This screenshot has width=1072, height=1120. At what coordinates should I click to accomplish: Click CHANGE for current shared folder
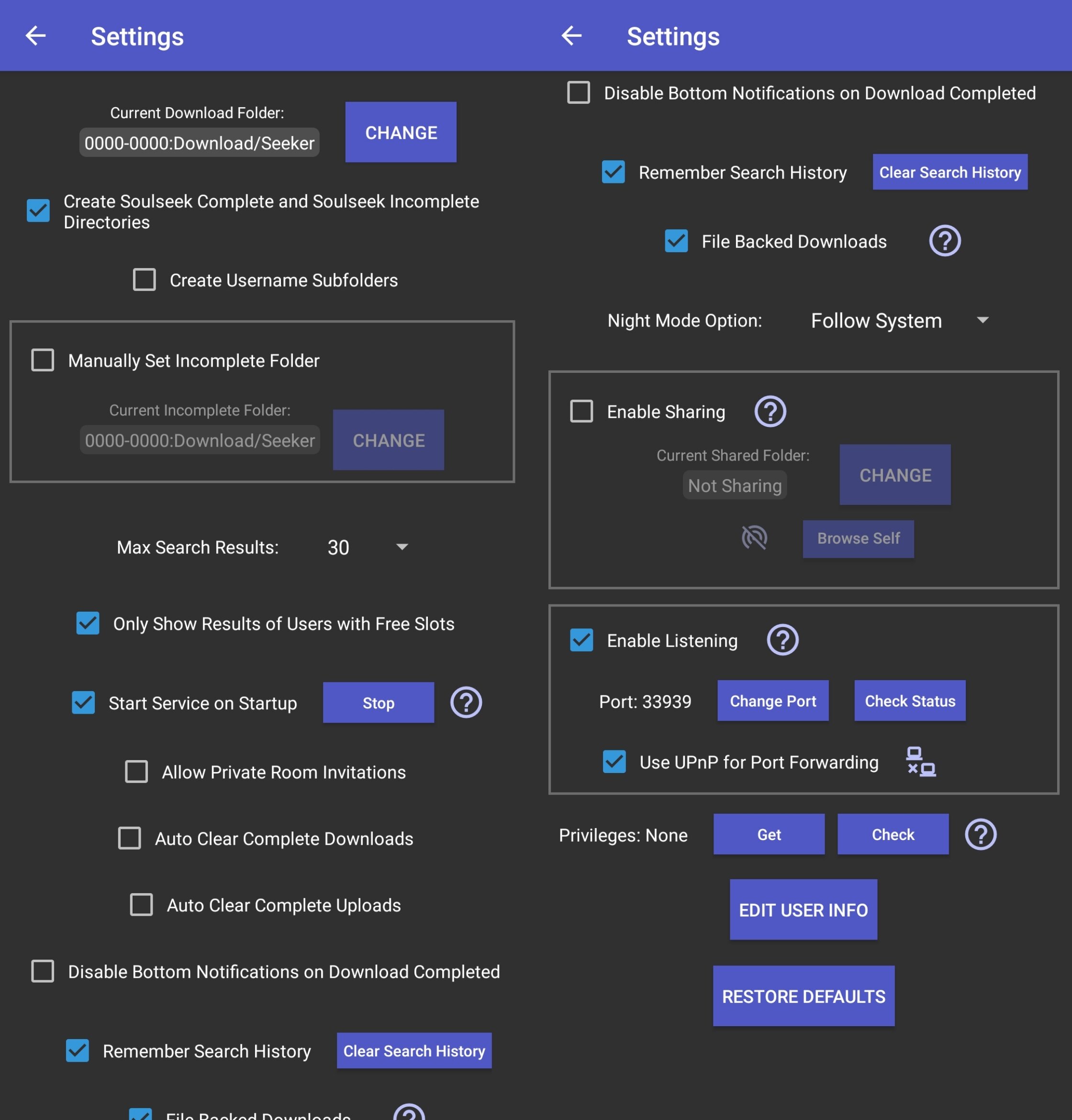[895, 475]
